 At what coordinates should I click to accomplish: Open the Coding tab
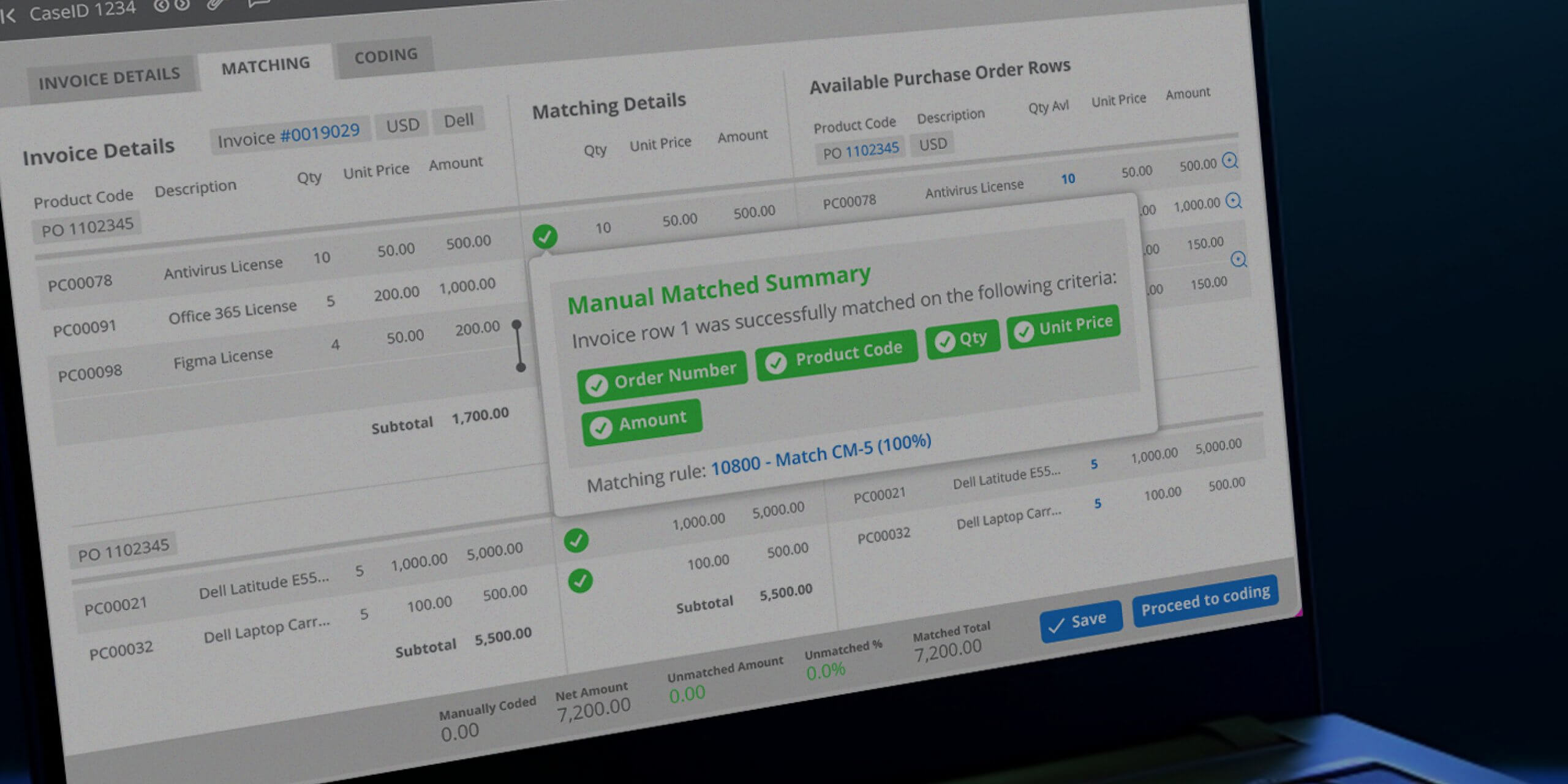tap(386, 56)
